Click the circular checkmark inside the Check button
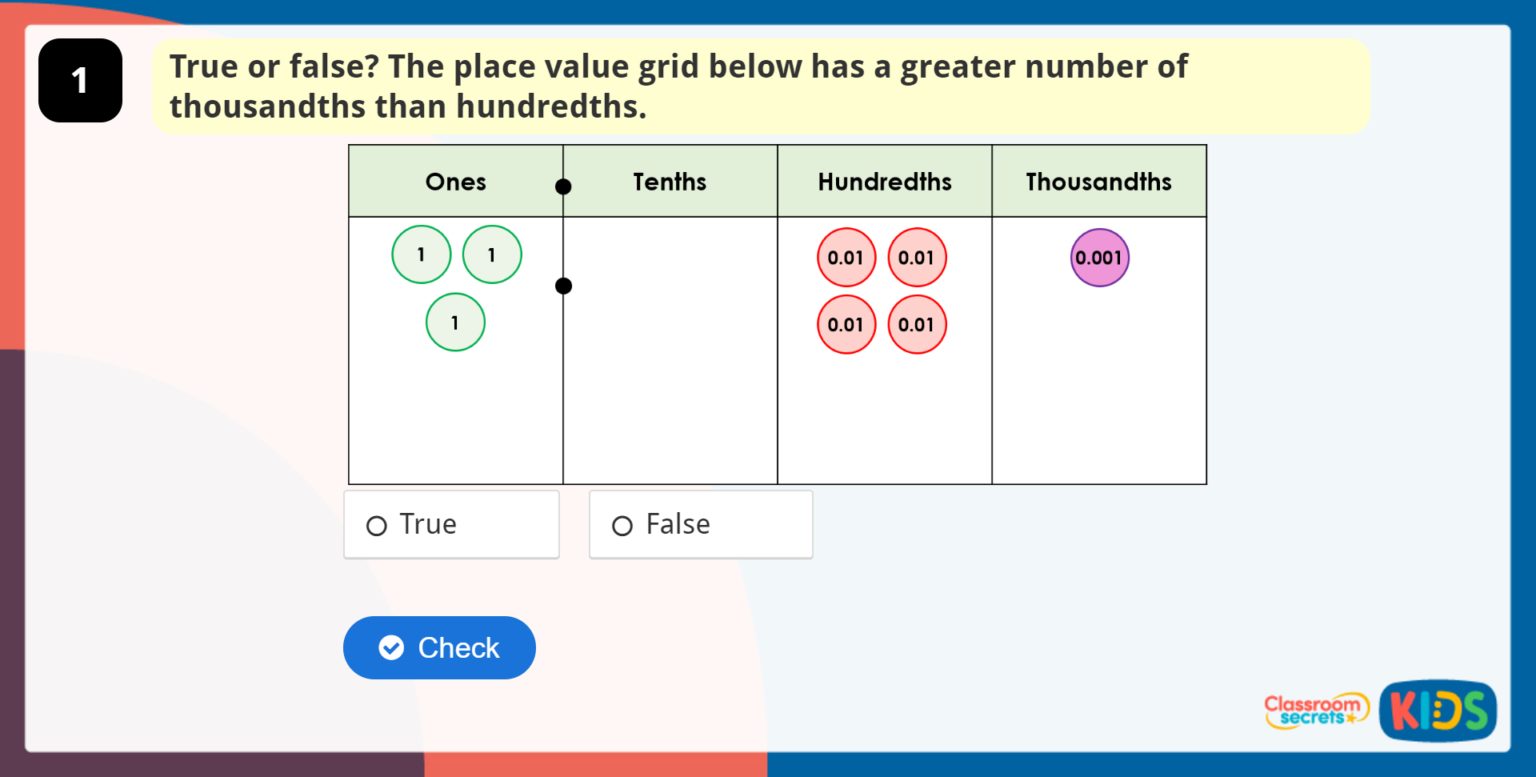 (391, 647)
